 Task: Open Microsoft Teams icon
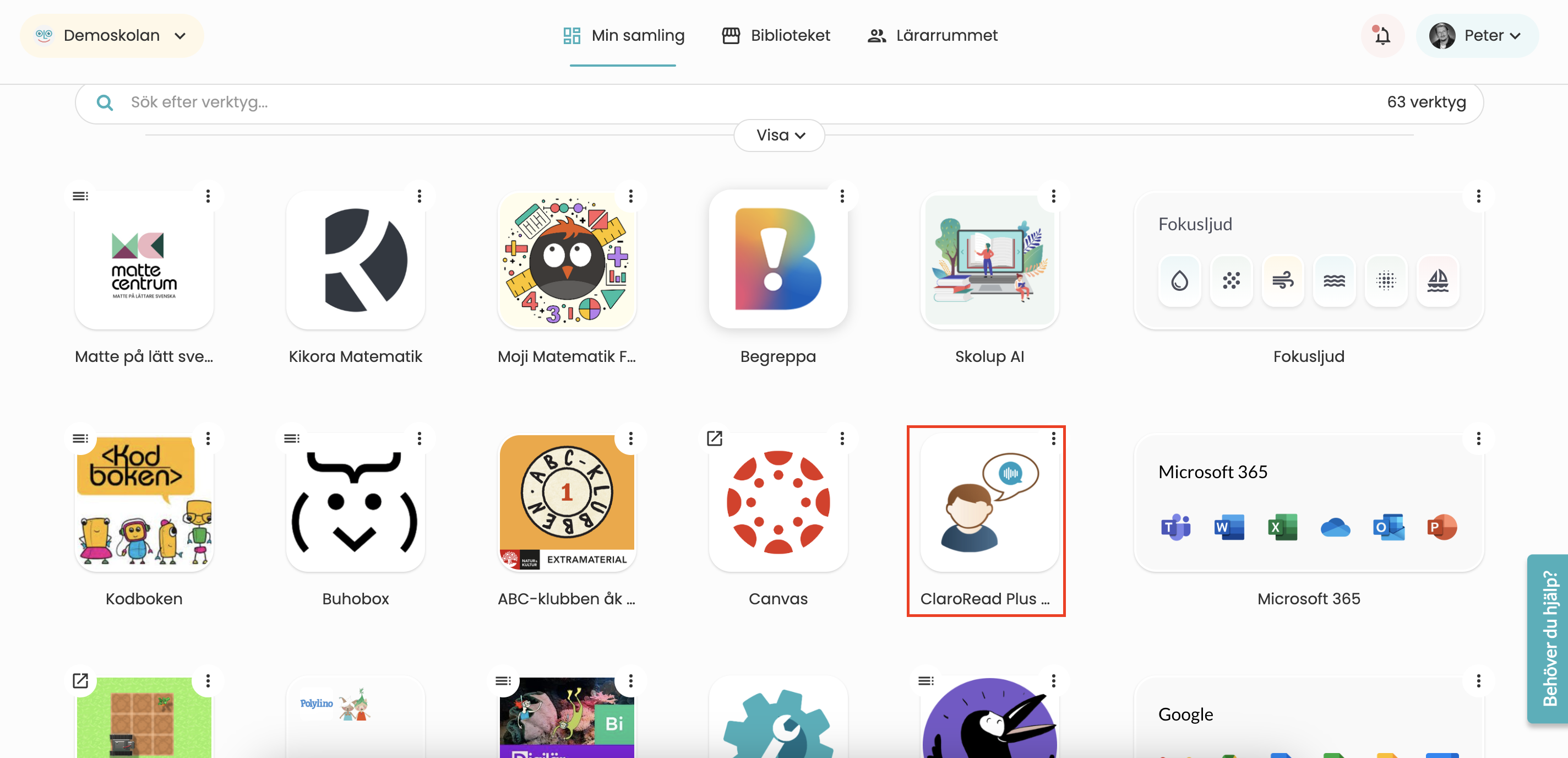pyautogui.click(x=1176, y=527)
